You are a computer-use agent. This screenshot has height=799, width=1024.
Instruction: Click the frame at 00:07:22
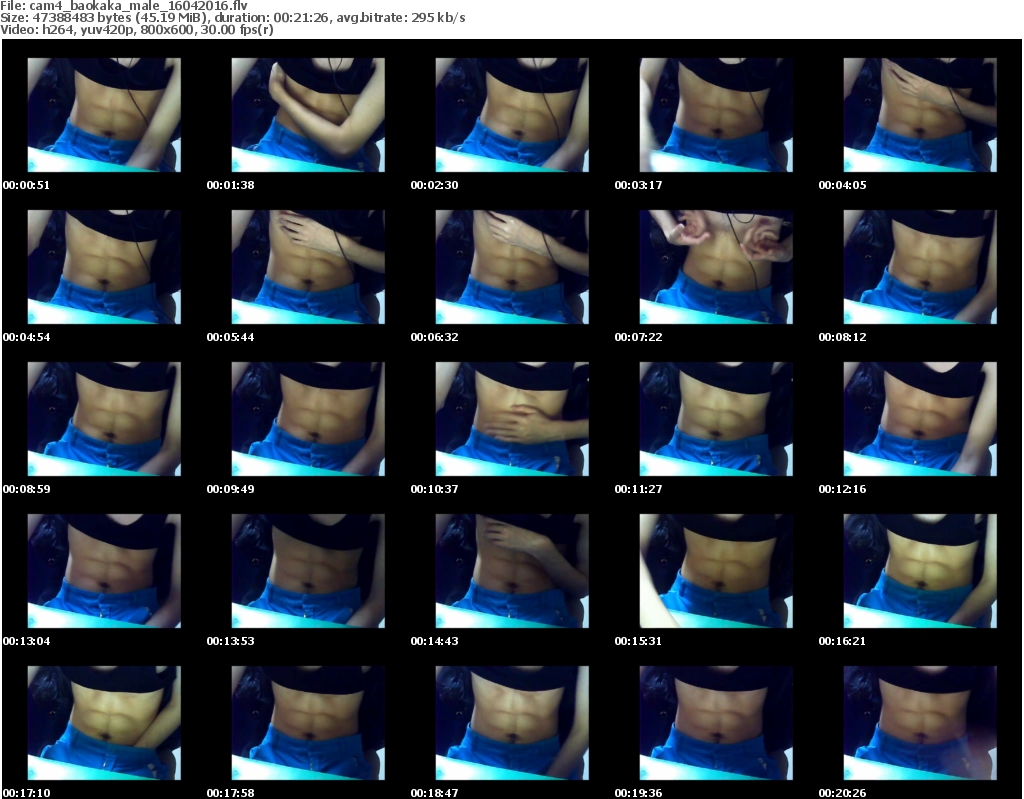[x=716, y=267]
